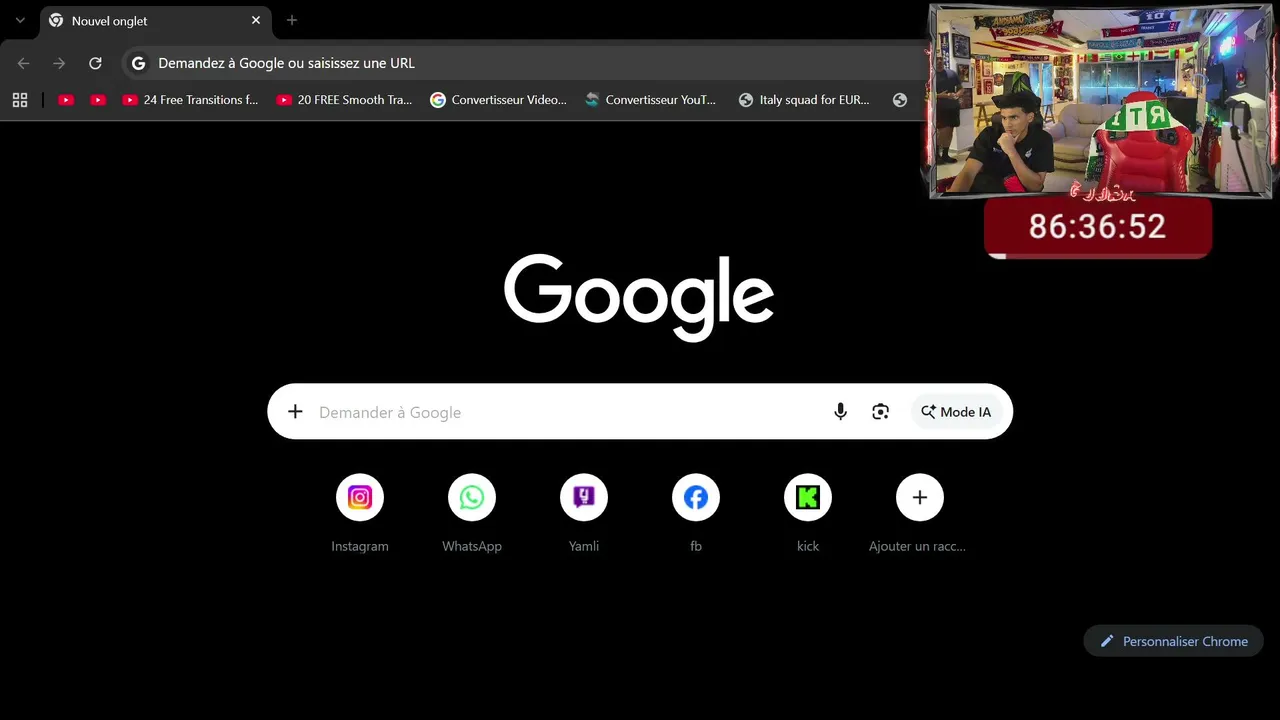This screenshot has height=720, width=1280.
Task: Click the Mode IA button
Action: (x=956, y=412)
